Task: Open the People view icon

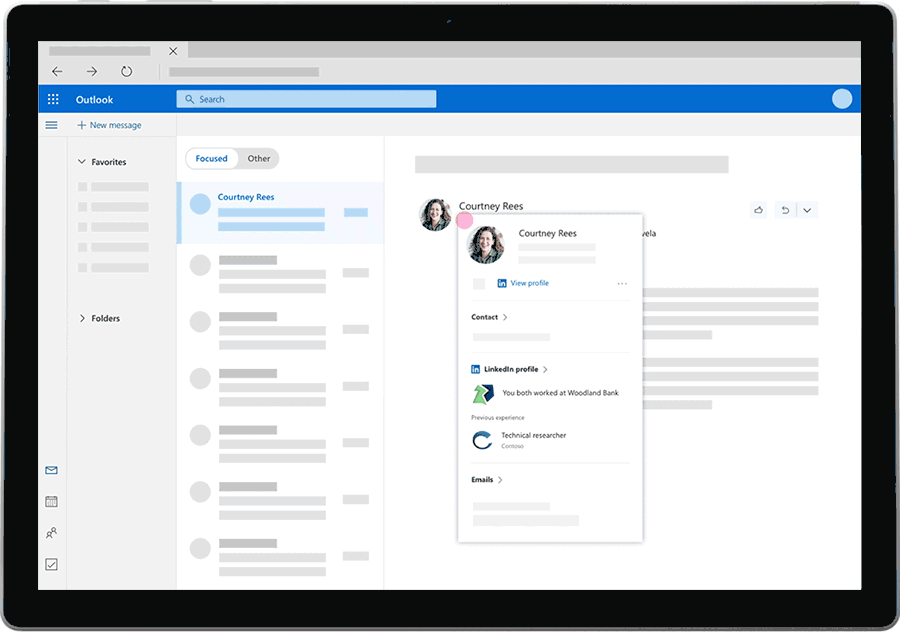Action: tap(51, 532)
